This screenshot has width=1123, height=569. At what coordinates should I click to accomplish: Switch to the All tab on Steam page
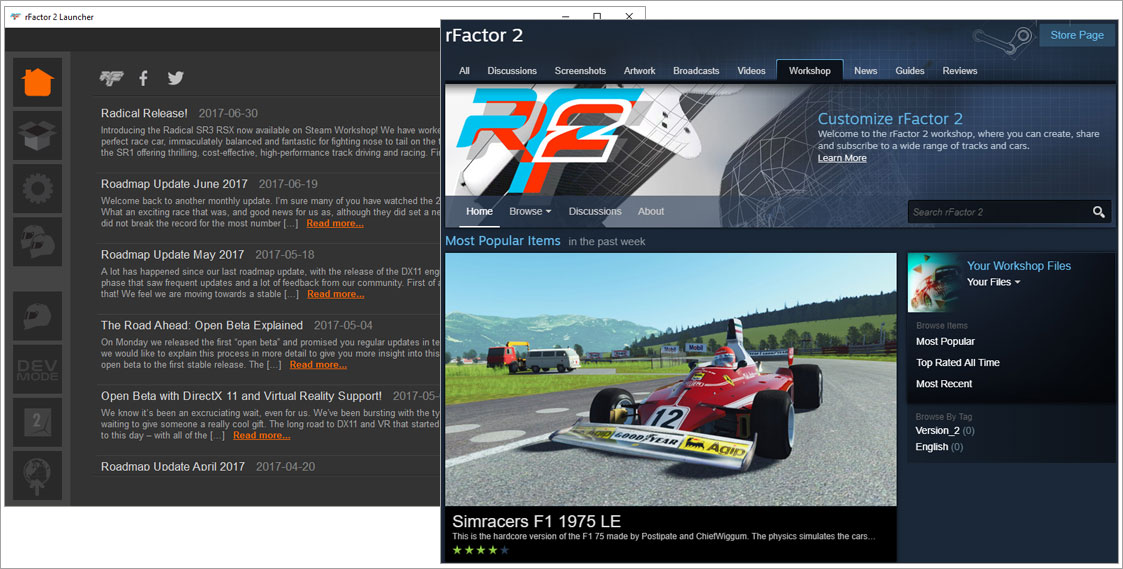pos(464,71)
